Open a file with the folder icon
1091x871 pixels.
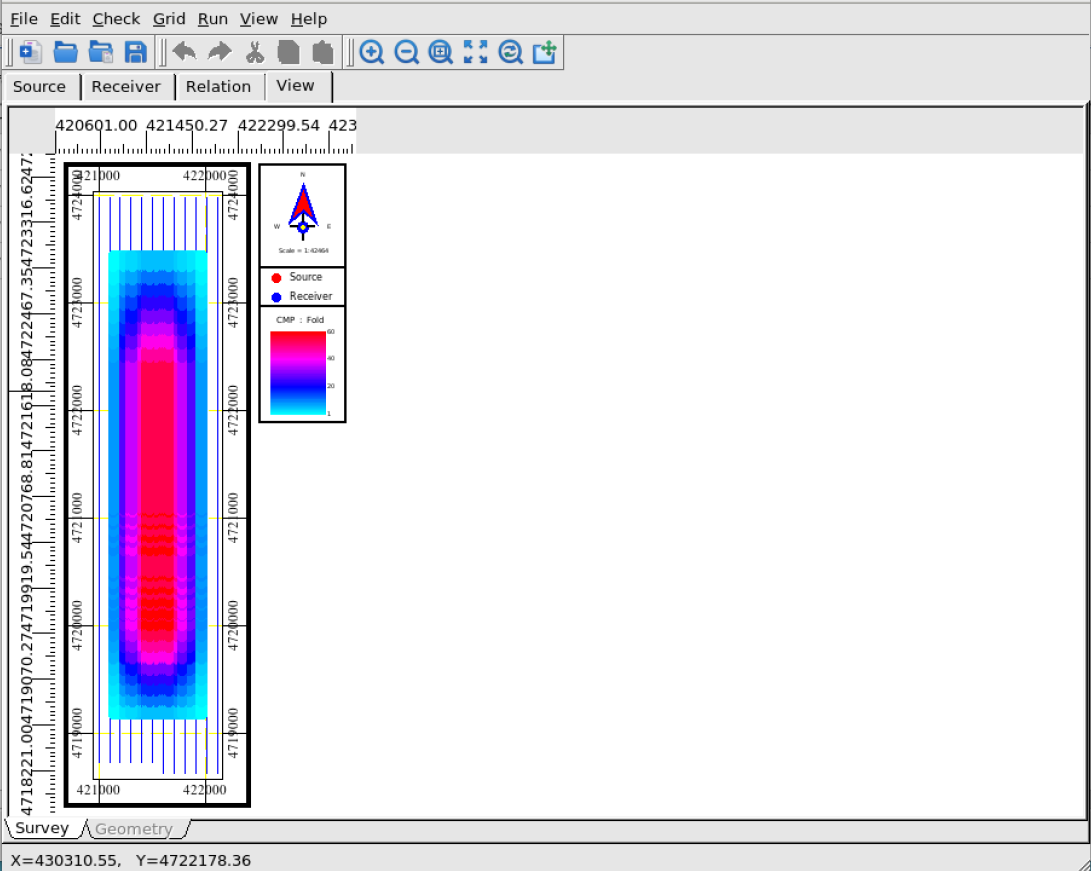(66, 52)
